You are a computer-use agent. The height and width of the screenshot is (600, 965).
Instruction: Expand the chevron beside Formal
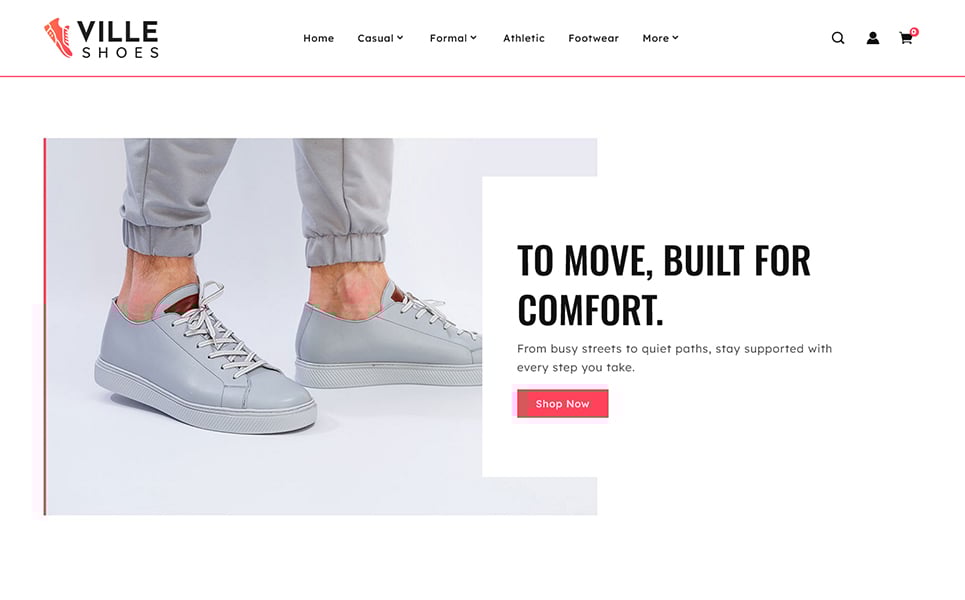pyautogui.click(x=473, y=38)
